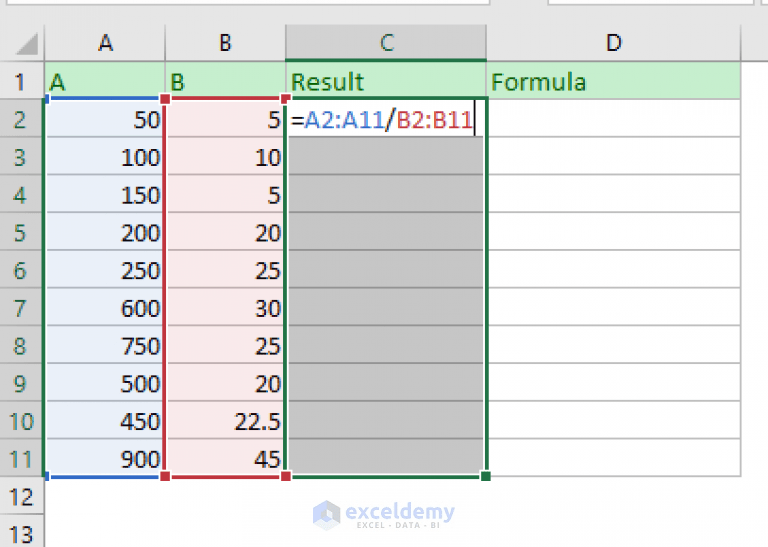Click the 'Result' header cell
The width and height of the screenshot is (768, 547).
(x=386, y=81)
